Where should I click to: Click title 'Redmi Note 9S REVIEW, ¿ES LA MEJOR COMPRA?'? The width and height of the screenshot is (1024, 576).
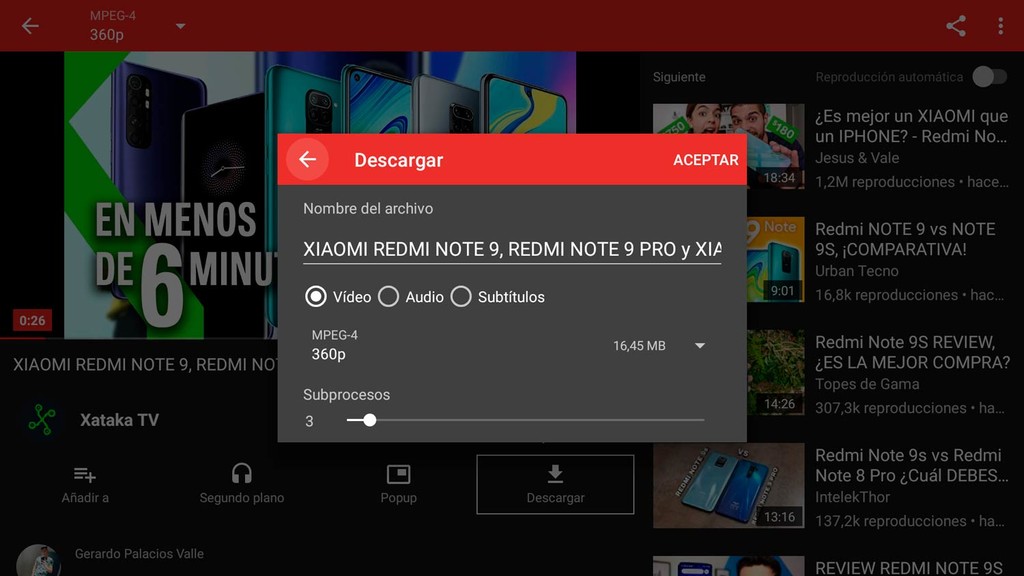tap(912, 352)
